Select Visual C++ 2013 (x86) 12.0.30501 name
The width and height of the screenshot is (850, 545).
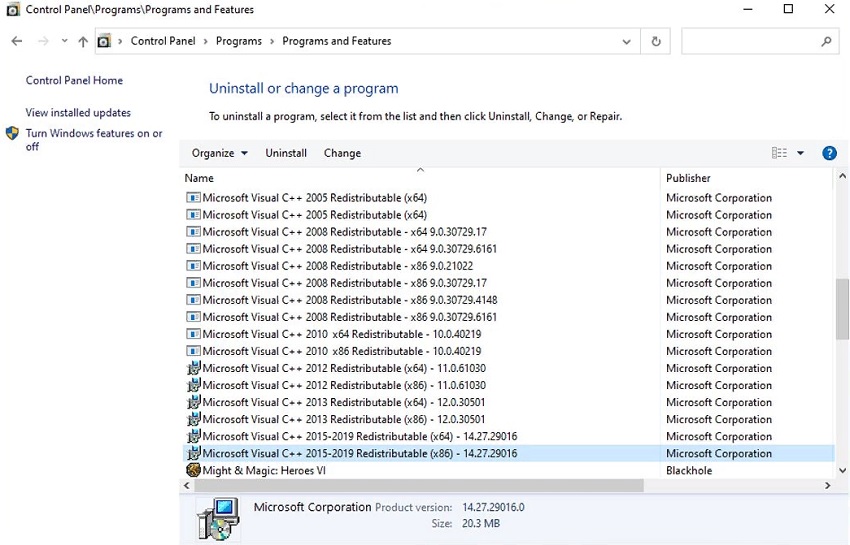click(344, 419)
